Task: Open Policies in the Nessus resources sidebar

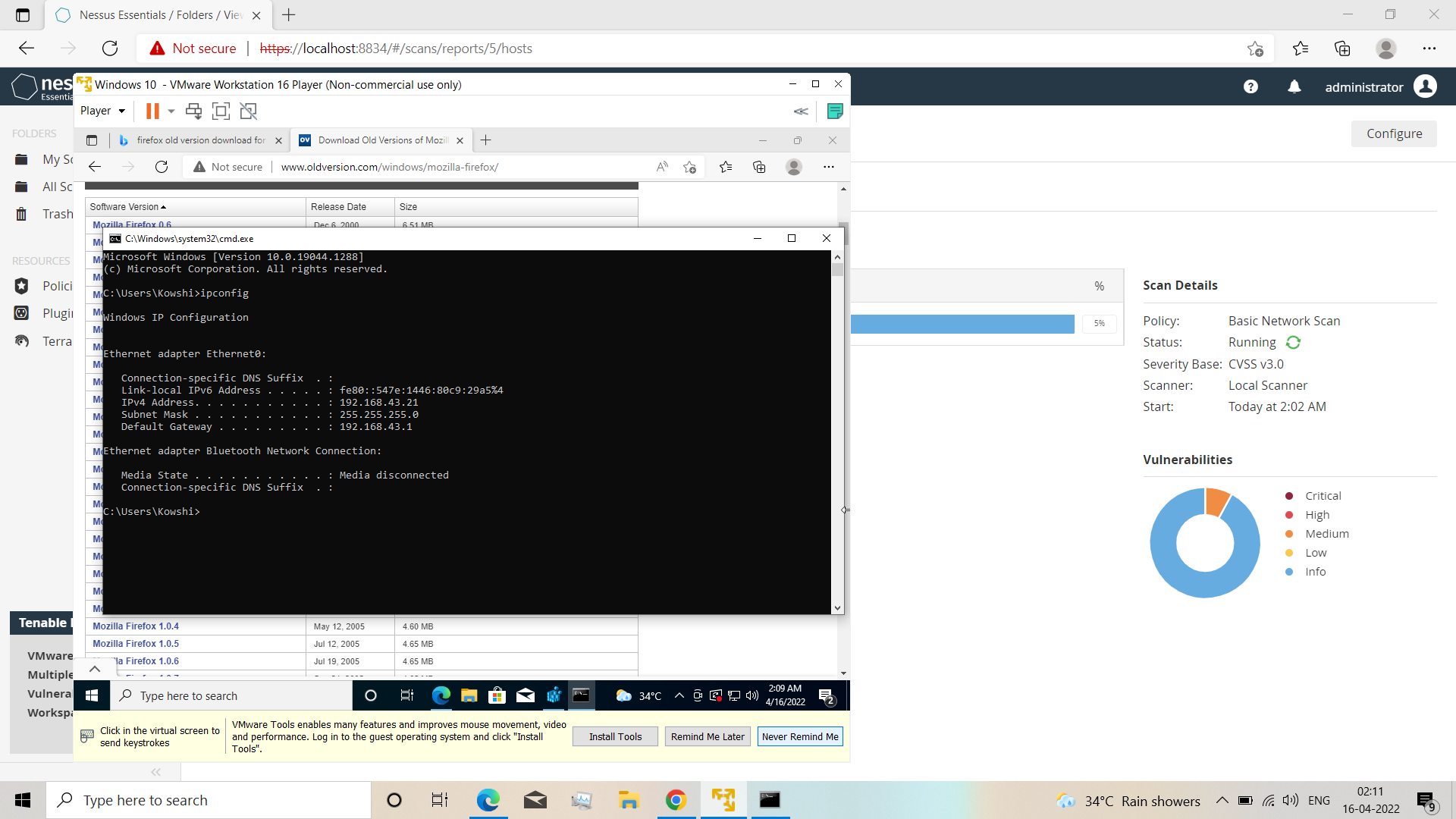Action: coord(43,286)
